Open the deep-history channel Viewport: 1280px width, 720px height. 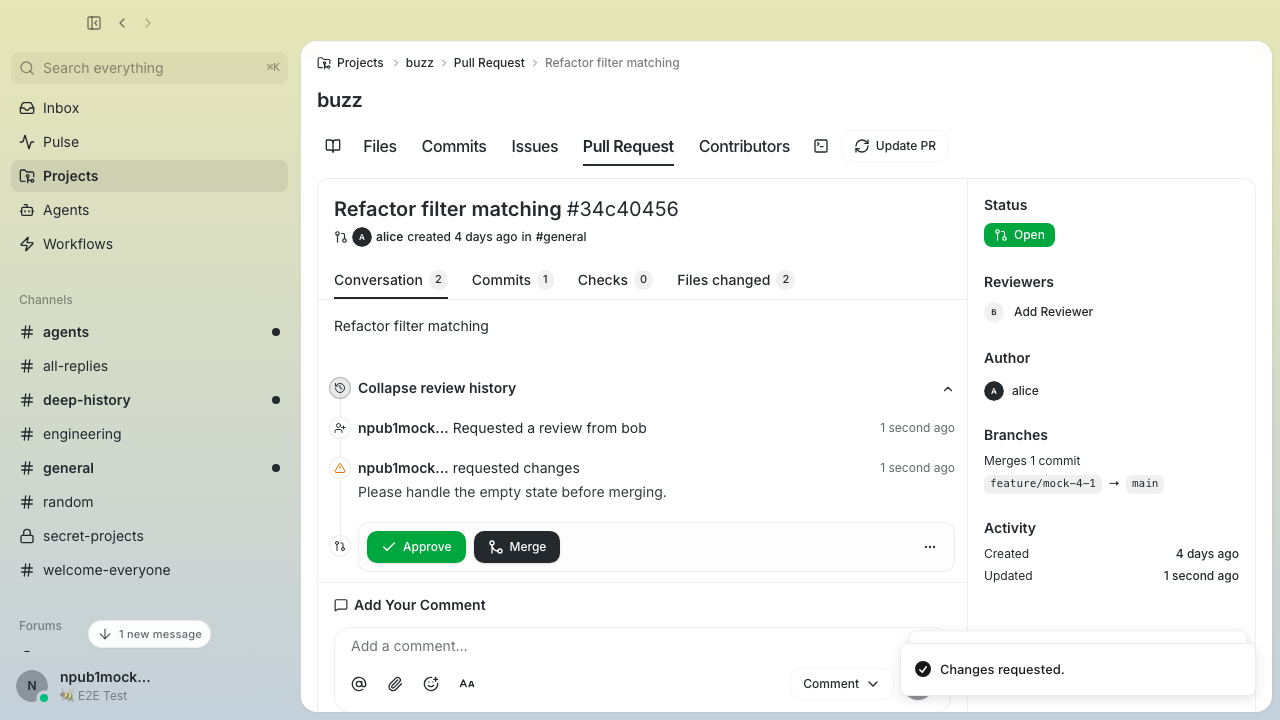coord(150,400)
